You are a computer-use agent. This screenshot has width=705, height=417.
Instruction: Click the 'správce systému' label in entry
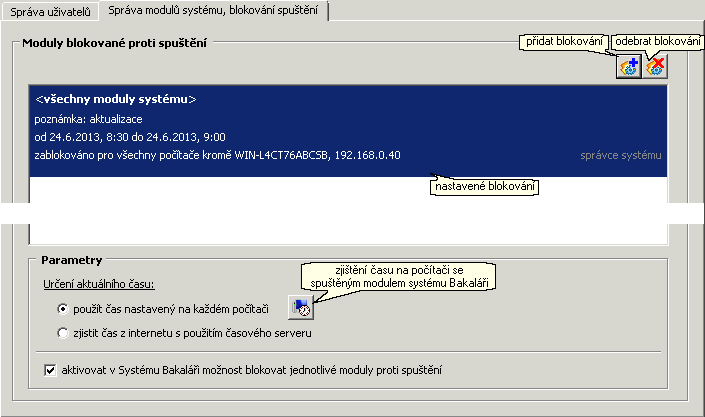pyautogui.click(x=620, y=156)
